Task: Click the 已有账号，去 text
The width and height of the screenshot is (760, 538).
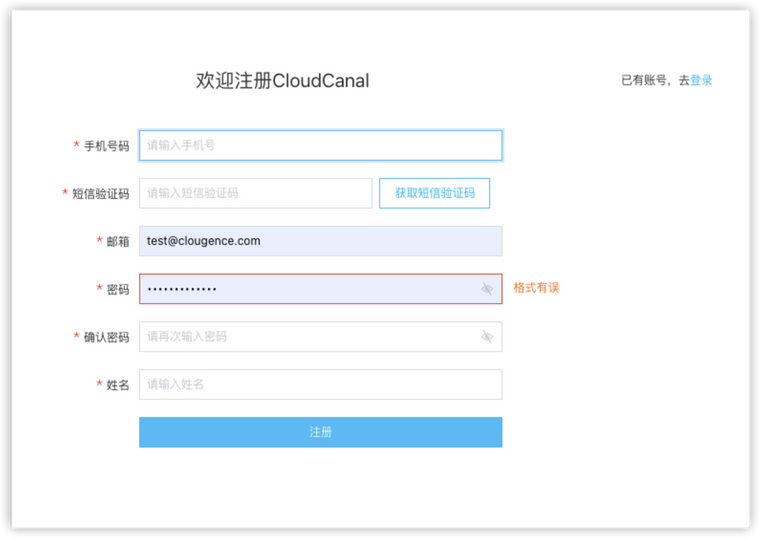Action: click(655, 80)
